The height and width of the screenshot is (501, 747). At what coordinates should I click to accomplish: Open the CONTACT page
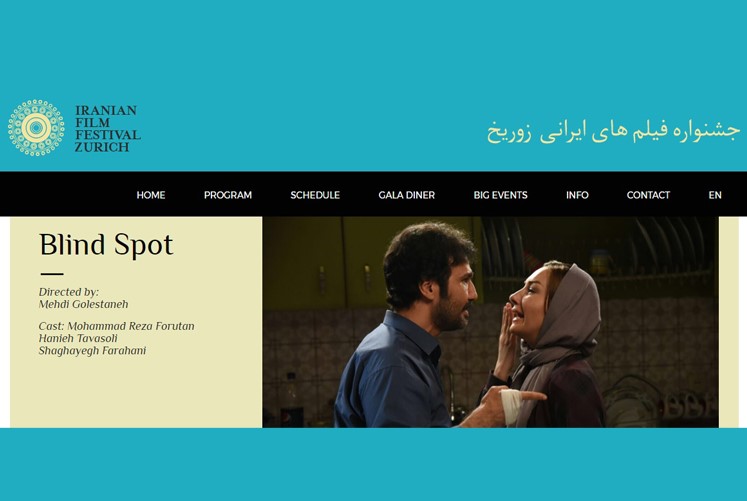click(x=648, y=195)
